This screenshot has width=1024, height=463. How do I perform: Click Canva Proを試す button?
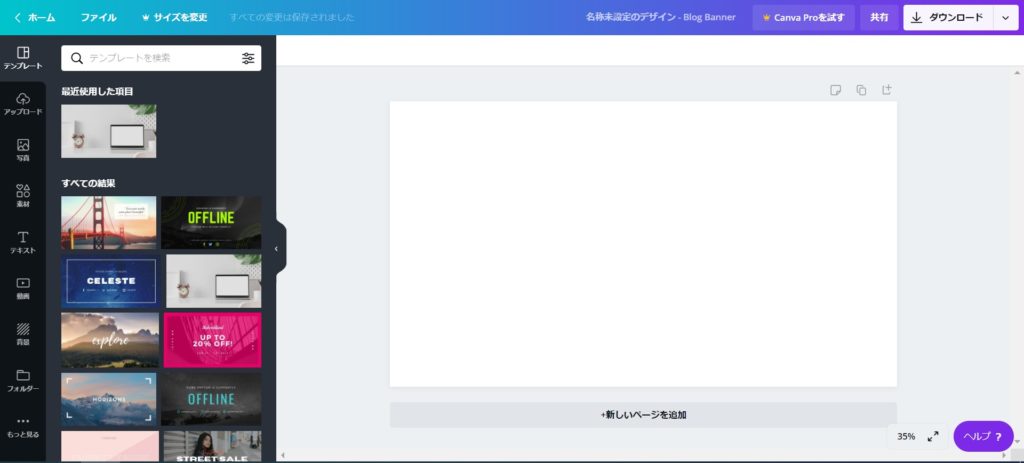[803, 18]
